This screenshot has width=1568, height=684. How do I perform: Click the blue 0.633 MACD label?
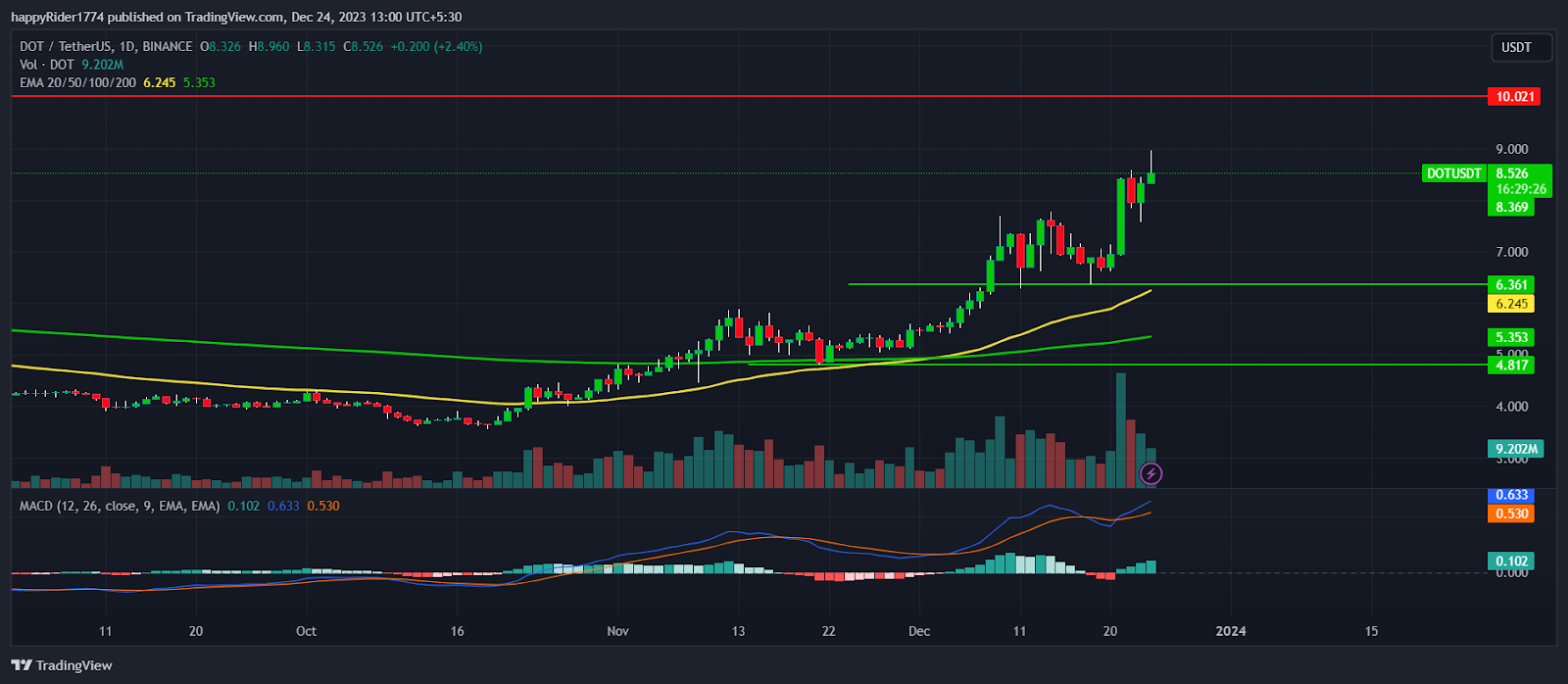tap(1510, 495)
